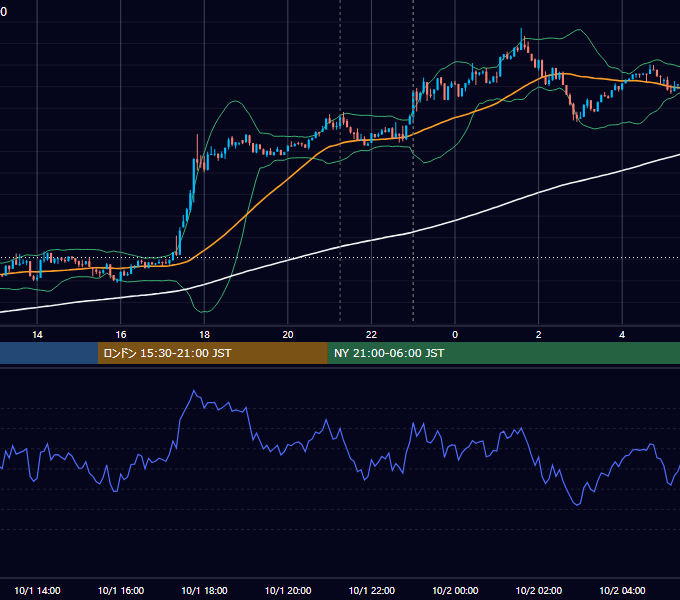680x600 pixels.
Task: Click the 10/1 14:00 label on indicator axis
Action: click(x=37, y=590)
